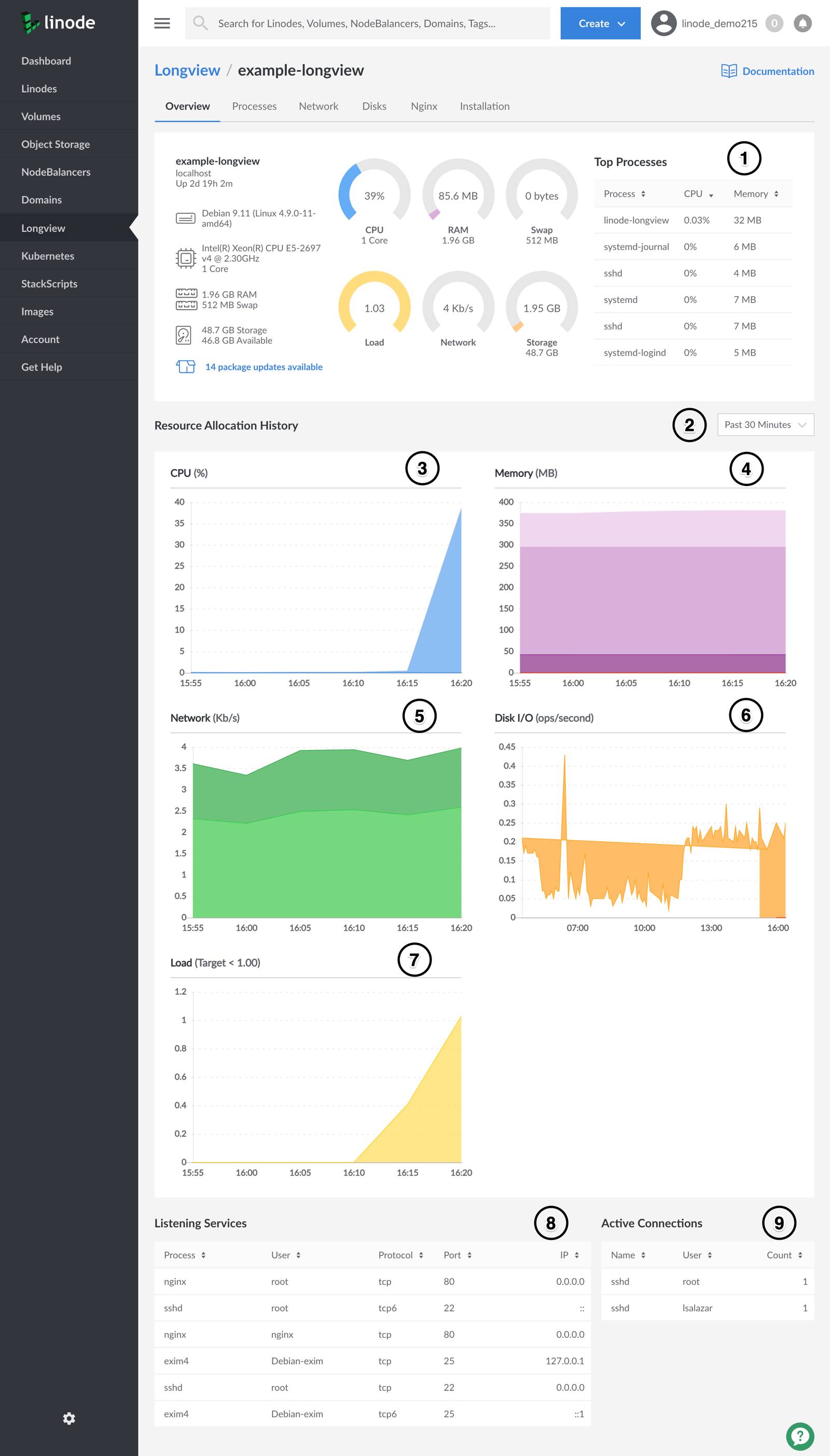Switch to the Nginx tab
The height and width of the screenshot is (1456, 830).
[x=423, y=106]
